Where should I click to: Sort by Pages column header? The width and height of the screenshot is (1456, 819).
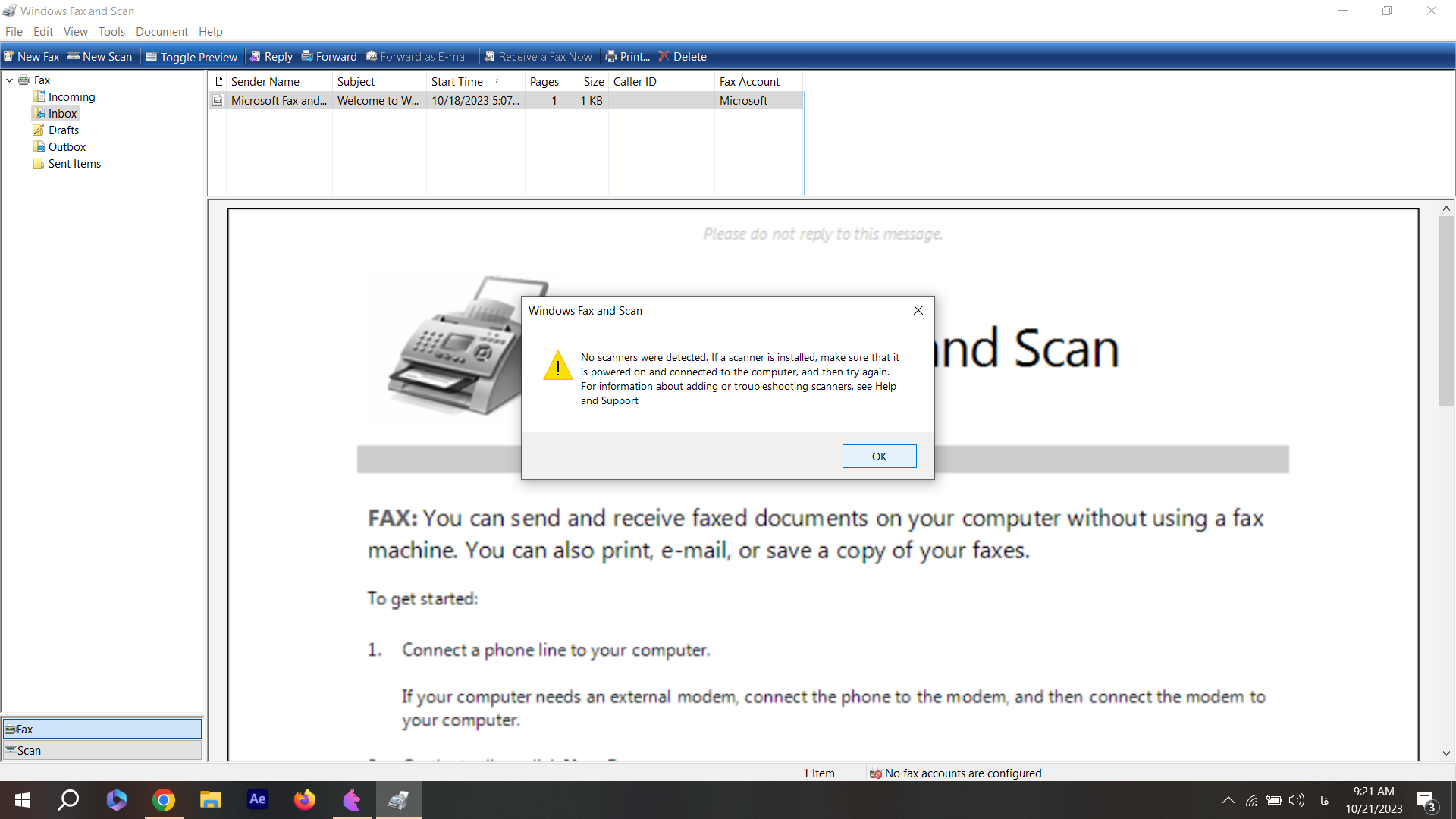544,81
